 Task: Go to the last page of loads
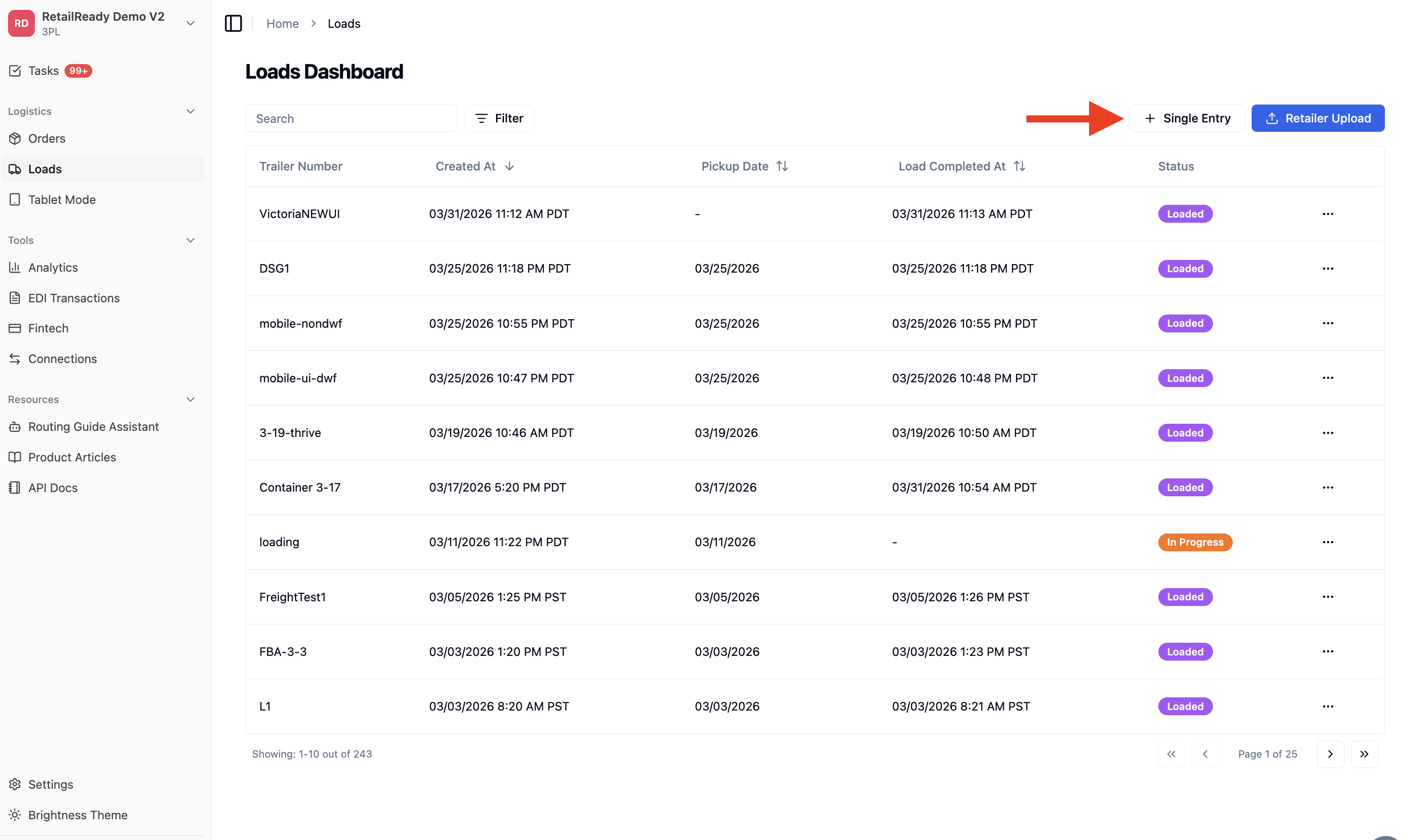pos(1364,754)
